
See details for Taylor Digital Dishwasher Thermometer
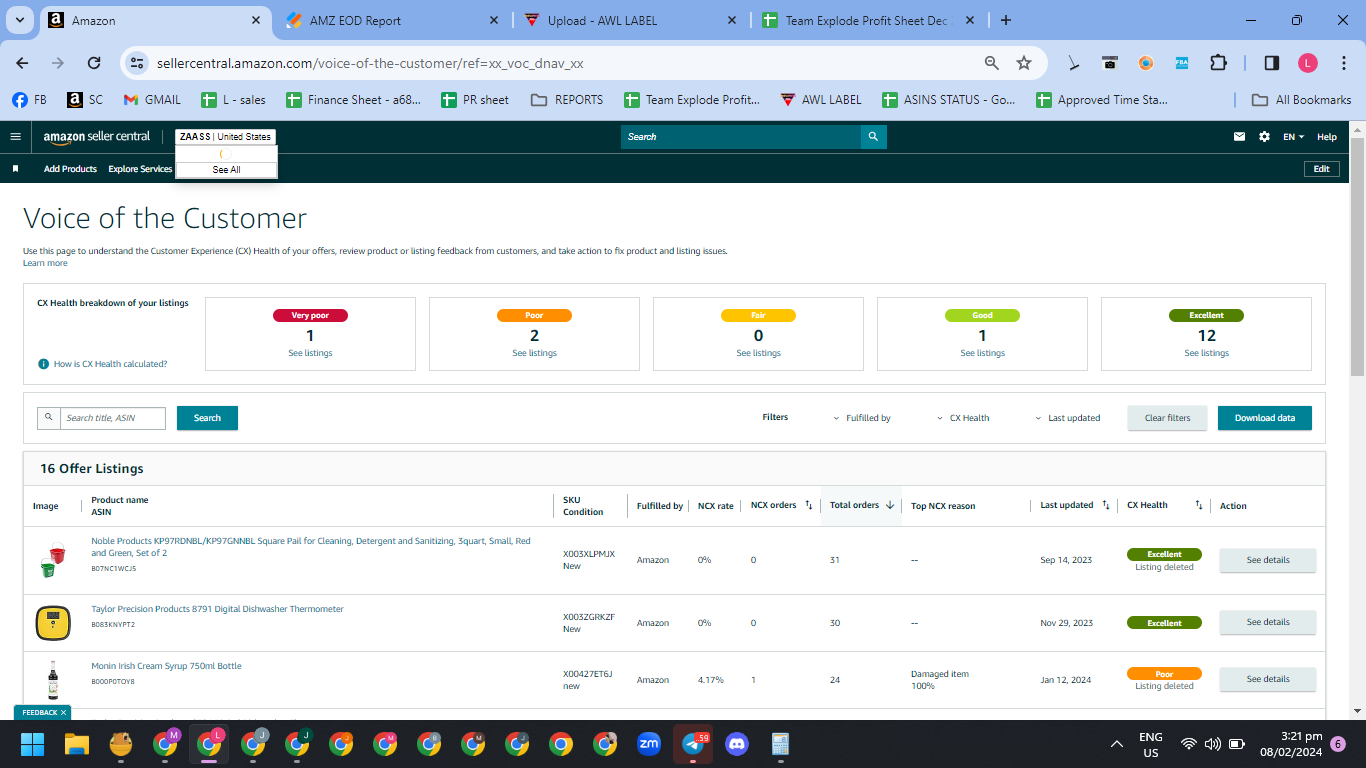point(1268,622)
